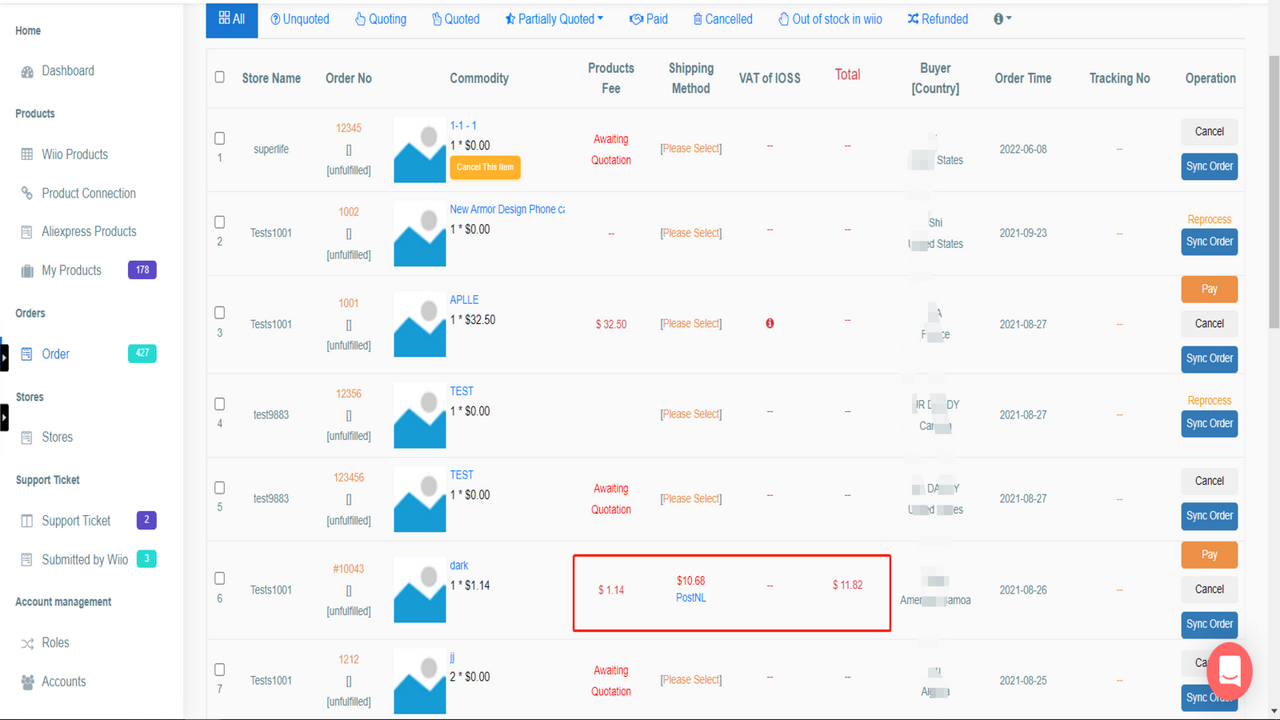The height and width of the screenshot is (720, 1280).
Task: Click the red VAT alert icon for order 1001
Action: (769, 323)
